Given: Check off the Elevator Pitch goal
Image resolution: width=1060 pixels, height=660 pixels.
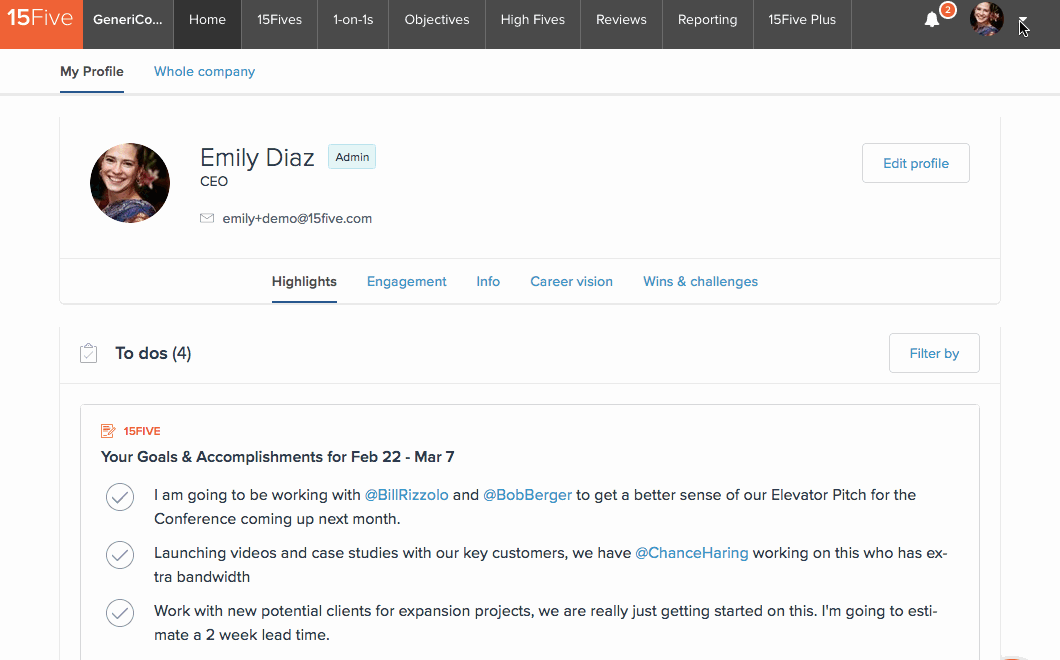Looking at the screenshot, I should [120, 497].
